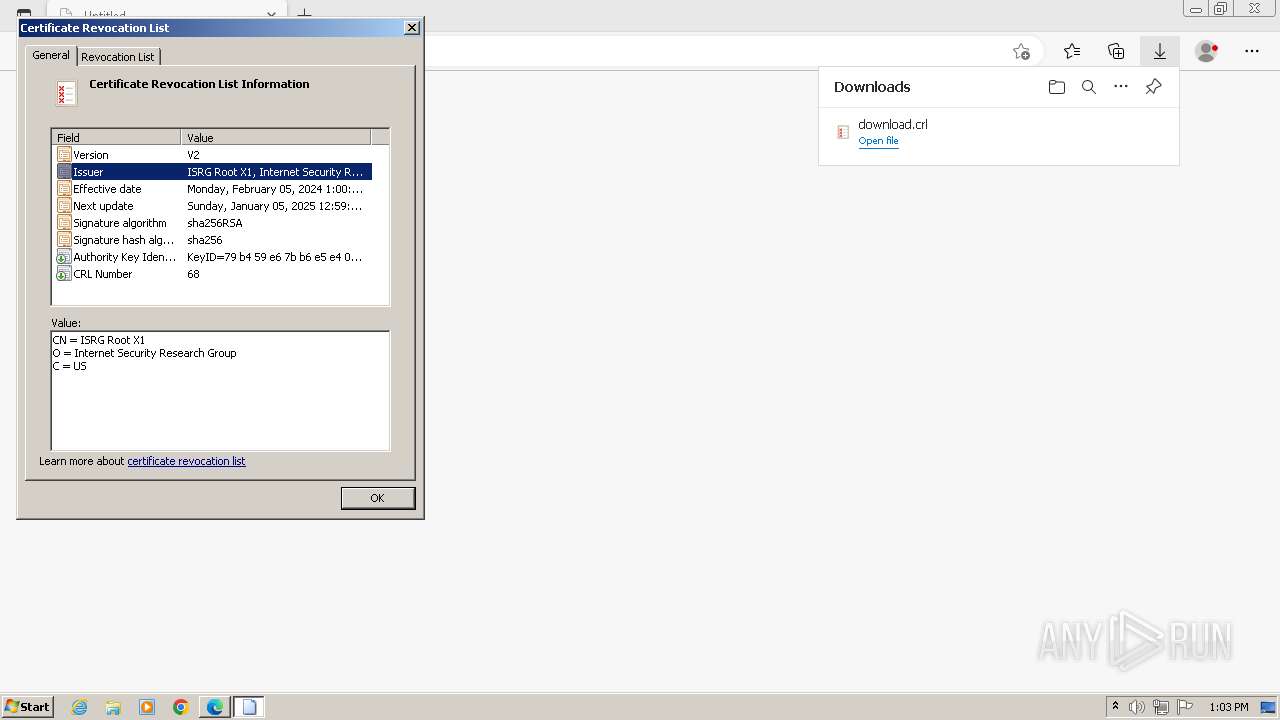Click the Authority Key Identifier row icon
Screen dimensions: 1280x720
tap(64, 257)
